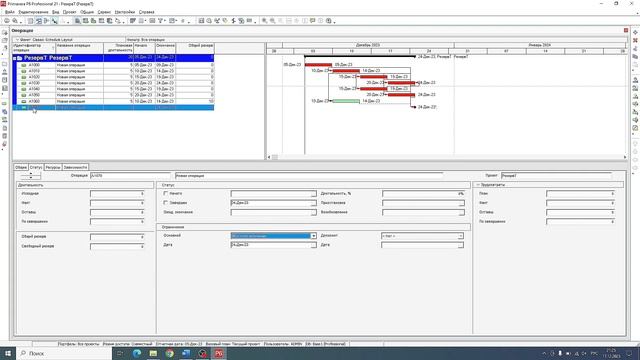640x360 pixels.
Task: Click the Print Preview icon in the toolbar
Action: pyautogui.click(x=15, y=21)
